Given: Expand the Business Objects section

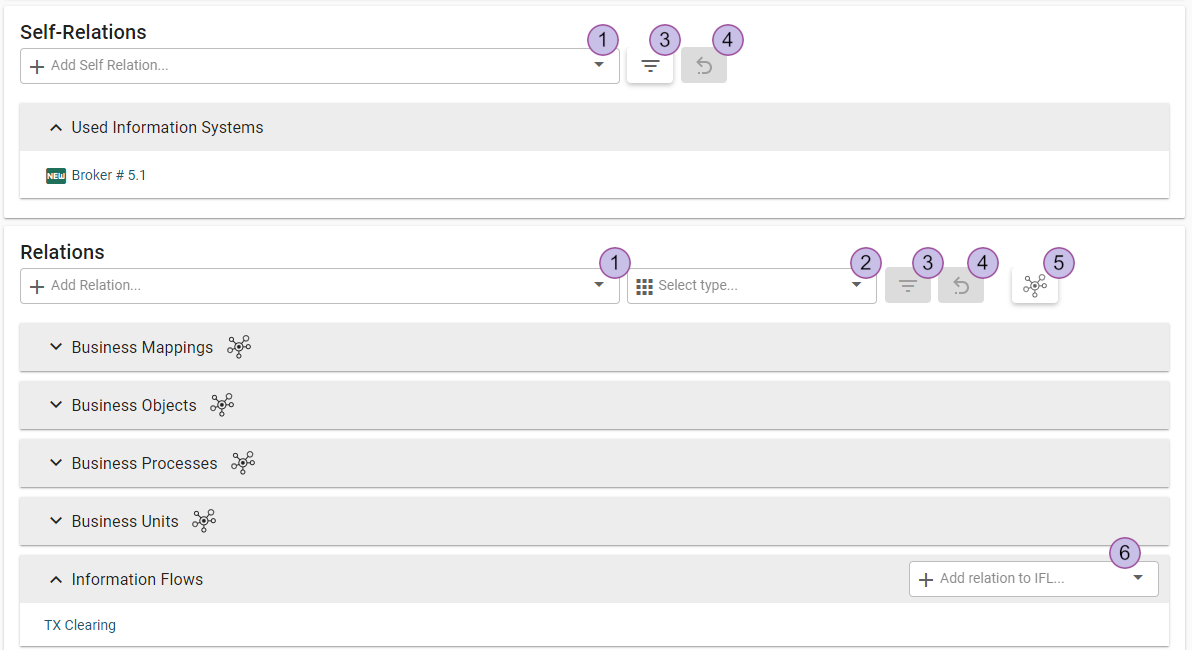Looking at the screenshot, I should pyautogui.click(x=56, y=405).
